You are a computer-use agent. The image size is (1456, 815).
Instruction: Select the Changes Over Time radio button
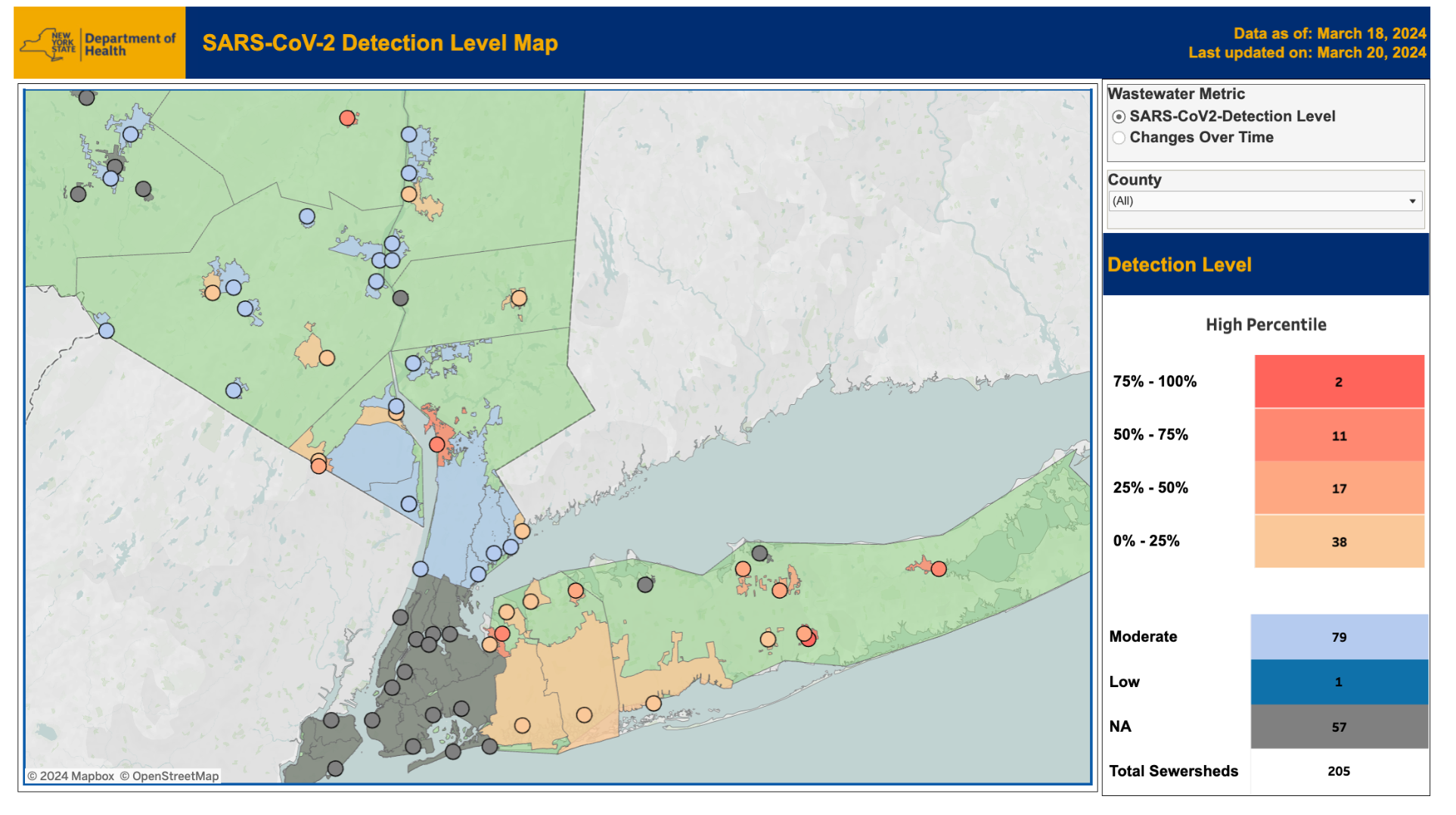1119,138
